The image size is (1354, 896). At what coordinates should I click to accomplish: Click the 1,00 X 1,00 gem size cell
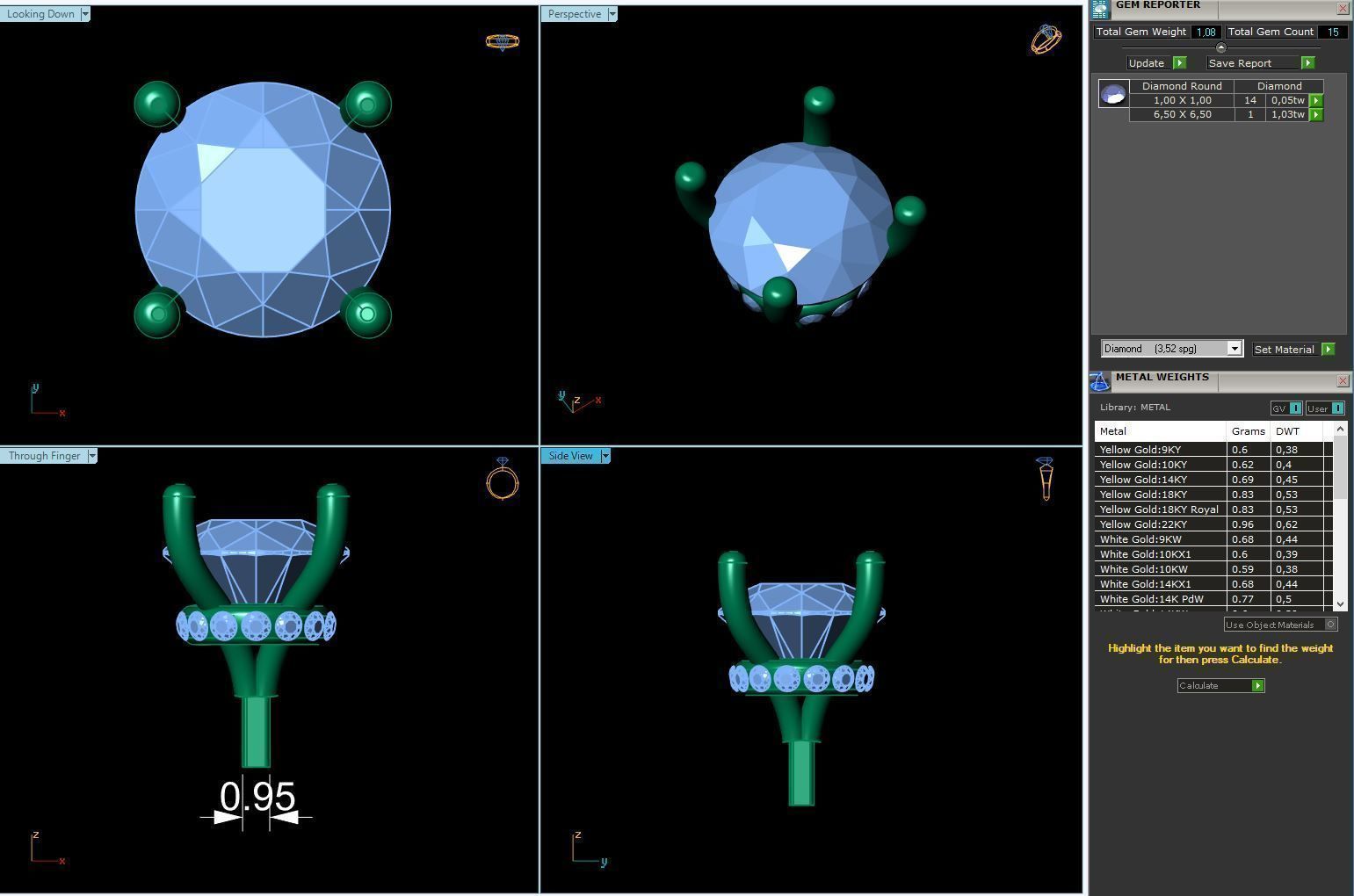point(1182,100)
